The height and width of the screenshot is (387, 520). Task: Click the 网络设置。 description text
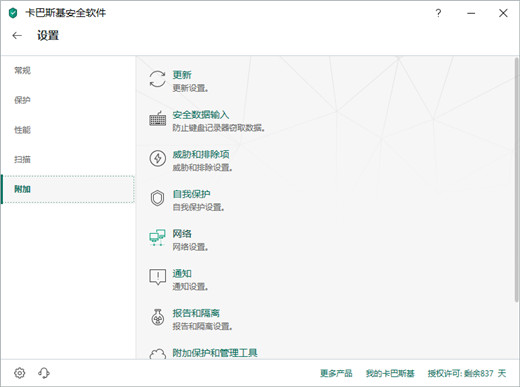pos(190,247)
